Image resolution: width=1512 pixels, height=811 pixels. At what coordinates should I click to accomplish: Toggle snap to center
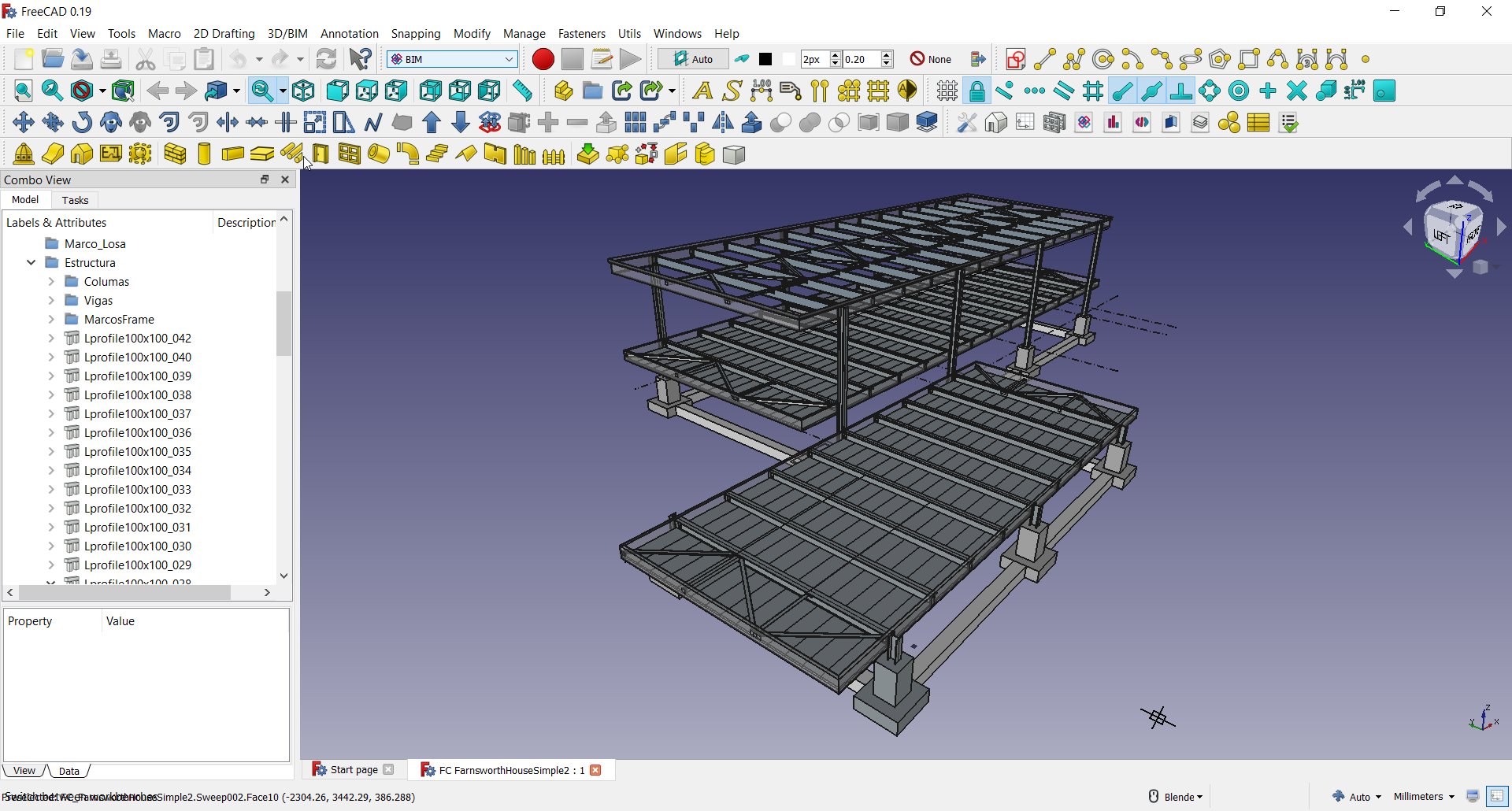click(x=1239, y=91)
